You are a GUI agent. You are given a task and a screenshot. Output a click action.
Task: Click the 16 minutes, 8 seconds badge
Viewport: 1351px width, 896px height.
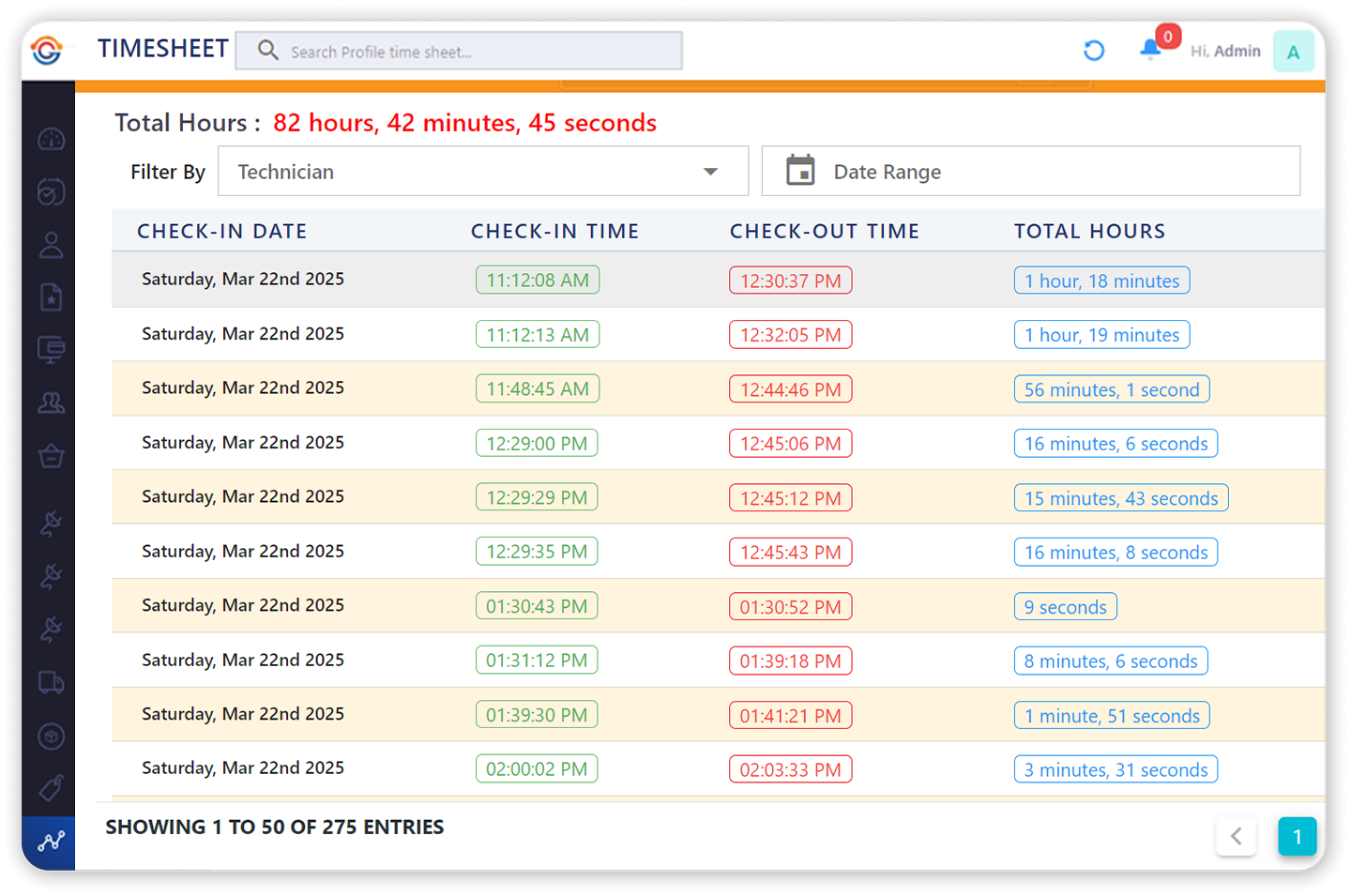[x=1116, y=553]
